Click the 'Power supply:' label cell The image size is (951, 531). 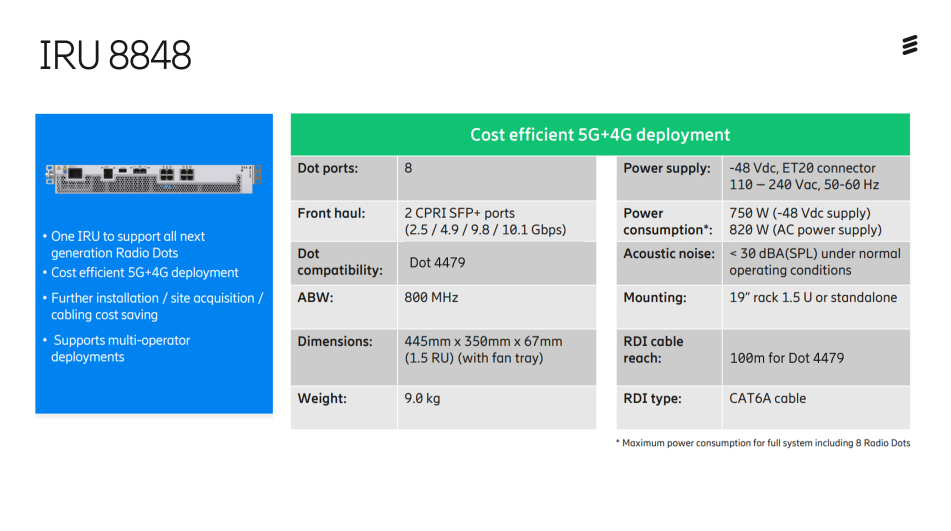(669, 178)
